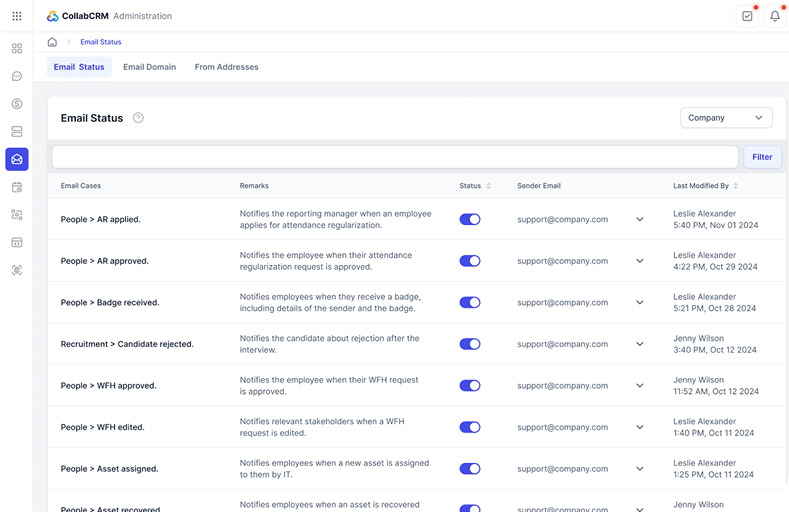Click the notification bell icon
789x512 pixels.
774,16
